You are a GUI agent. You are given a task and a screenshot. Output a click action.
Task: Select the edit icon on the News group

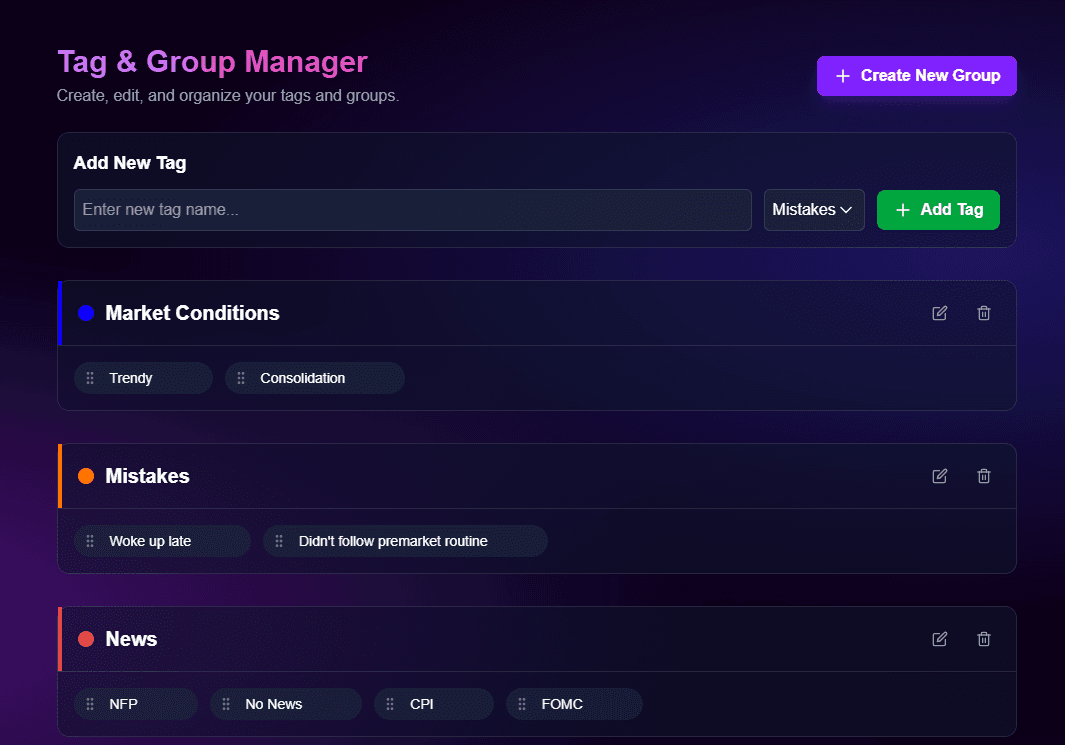click(939, 639)
